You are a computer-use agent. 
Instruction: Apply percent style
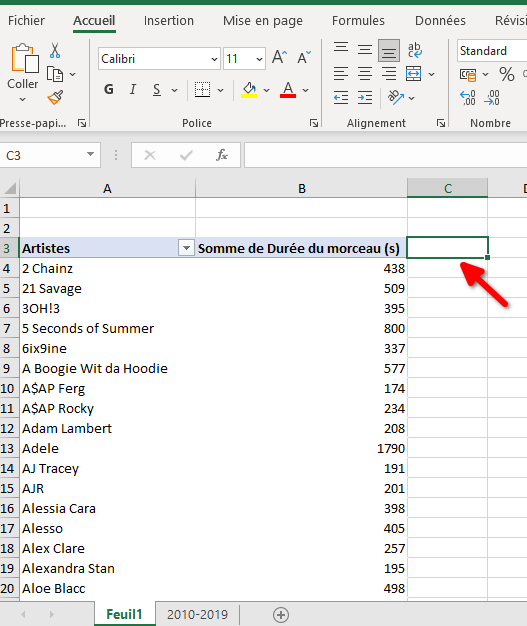coord(507,74)
